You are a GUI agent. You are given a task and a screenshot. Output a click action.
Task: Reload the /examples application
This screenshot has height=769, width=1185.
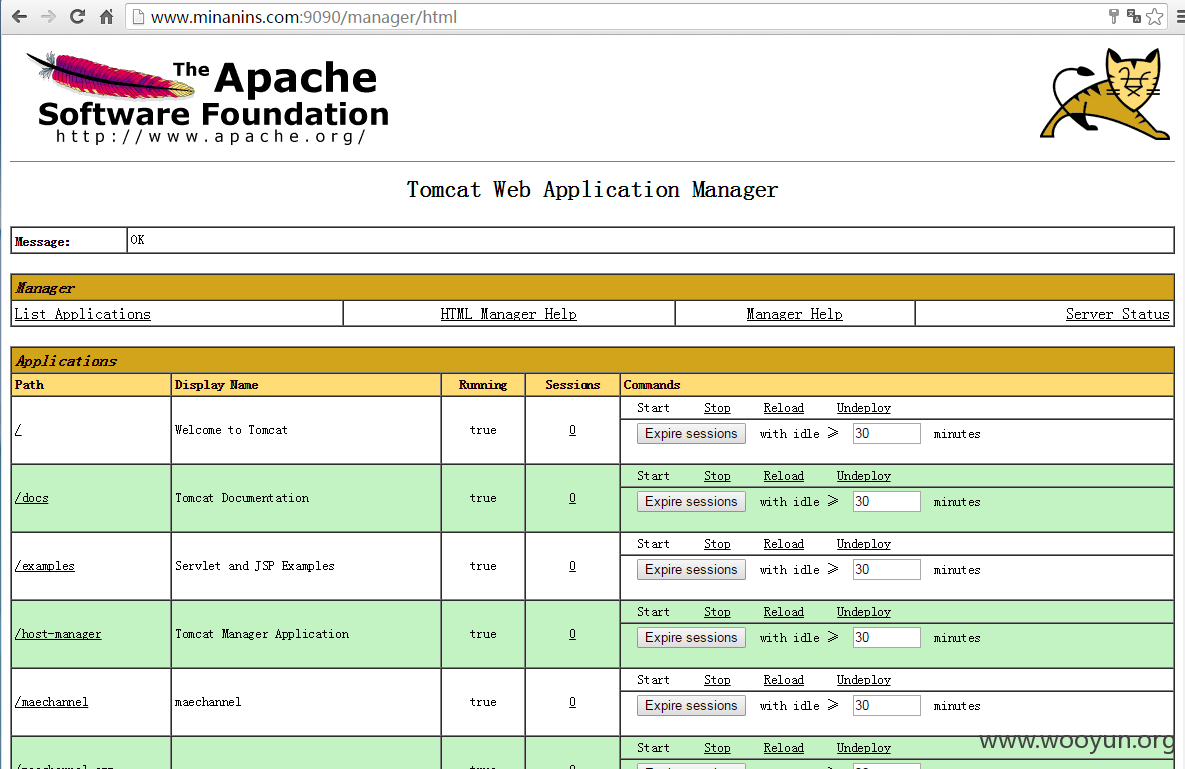784,544
